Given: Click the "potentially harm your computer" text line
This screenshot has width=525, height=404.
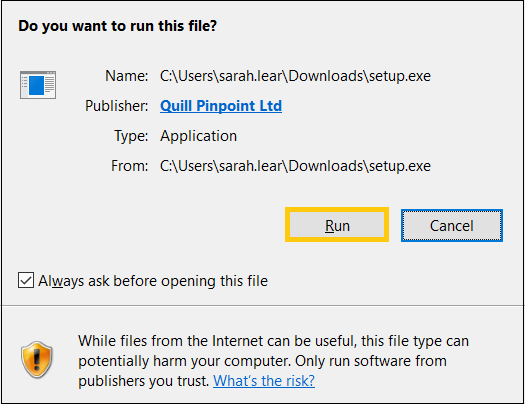Looking at the screenshot, I should click(262, 361).
